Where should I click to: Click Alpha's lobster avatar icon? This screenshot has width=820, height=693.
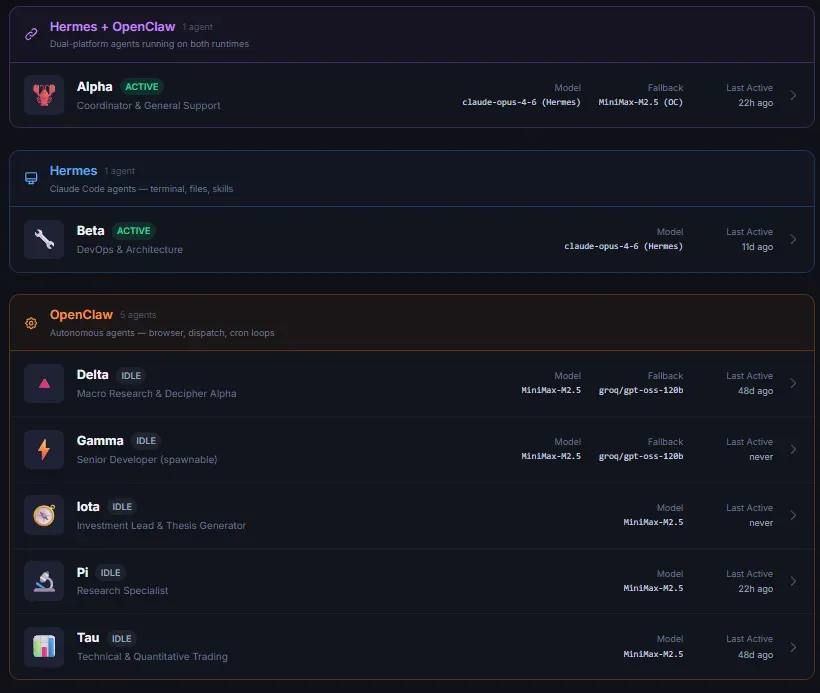[x=43, y=95]
